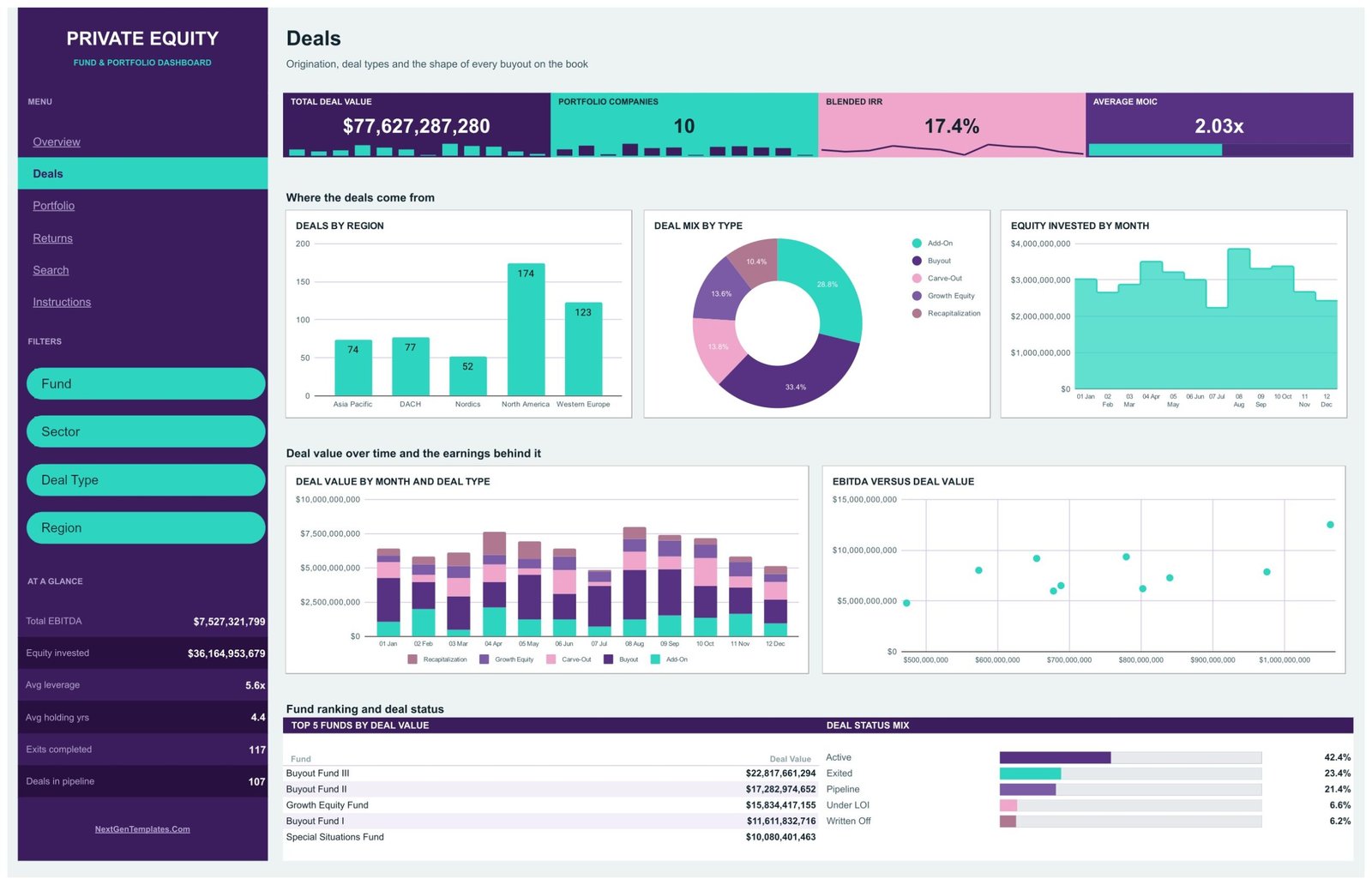Image resolution: width=1372 pixels, height=885 pixels.
Task: Click the Equity invested value $36,164,953,679
Action: coord(226,653)
